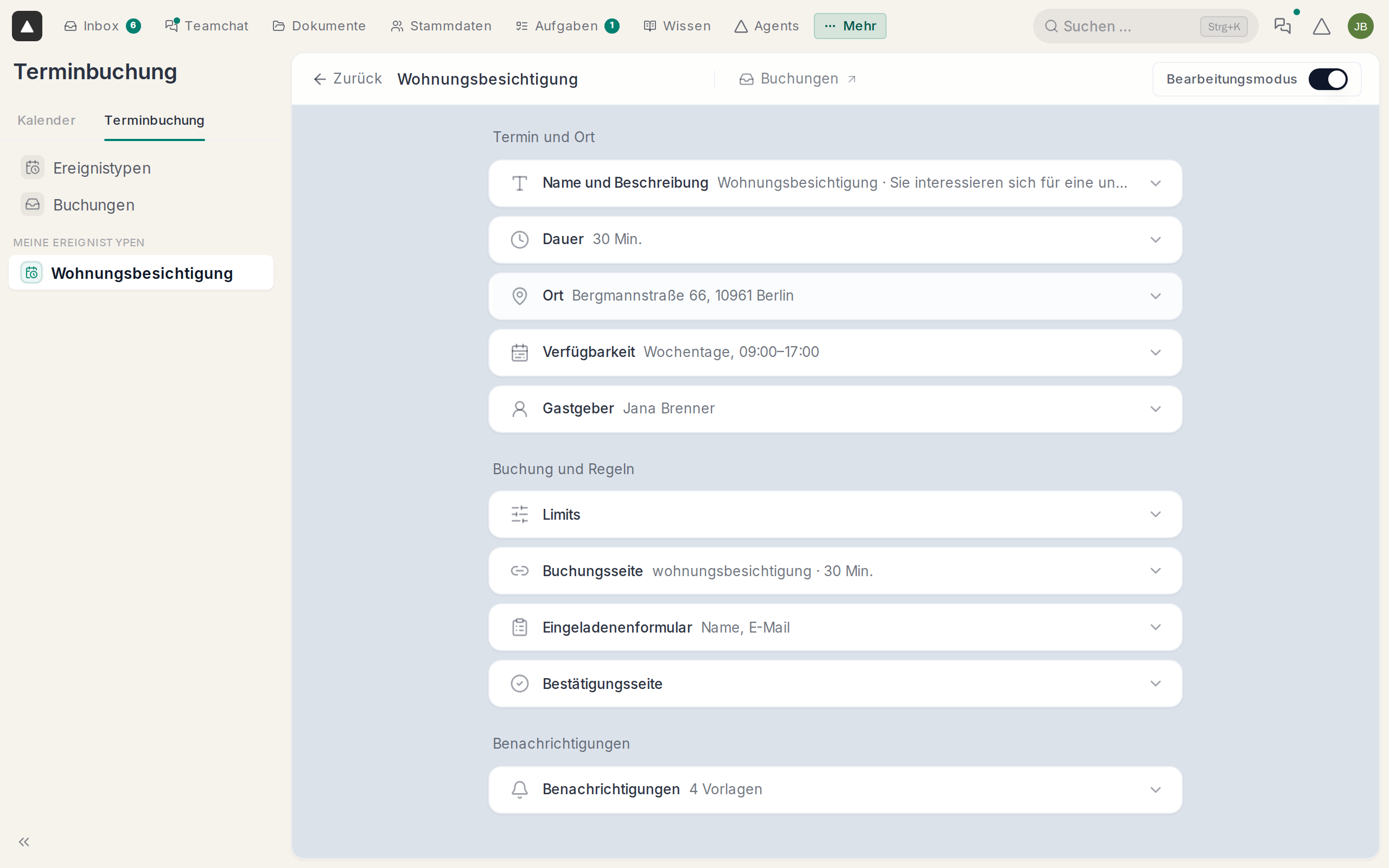Click the Mehr button

(x=850, y=26)
